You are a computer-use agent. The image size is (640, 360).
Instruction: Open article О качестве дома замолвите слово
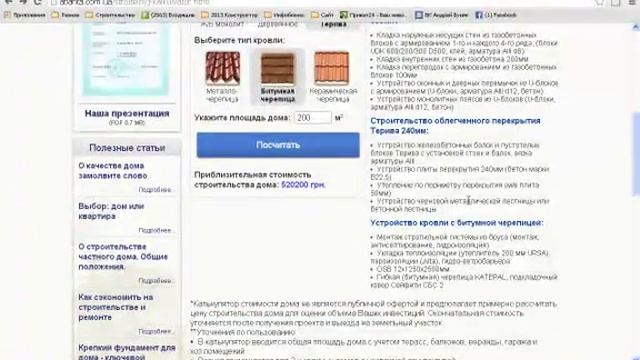[113, 171]
